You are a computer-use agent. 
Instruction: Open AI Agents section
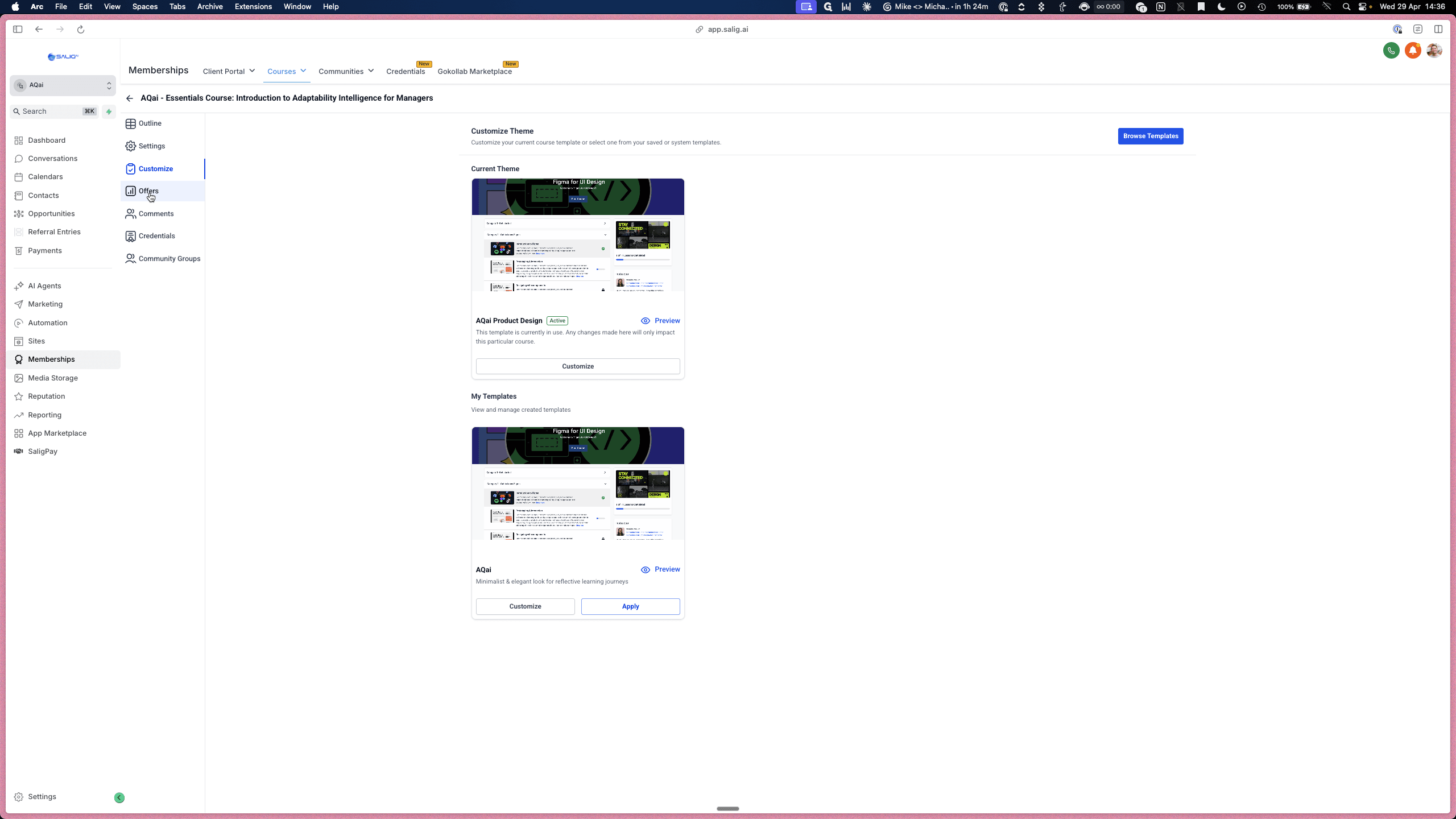coord(44,286)
